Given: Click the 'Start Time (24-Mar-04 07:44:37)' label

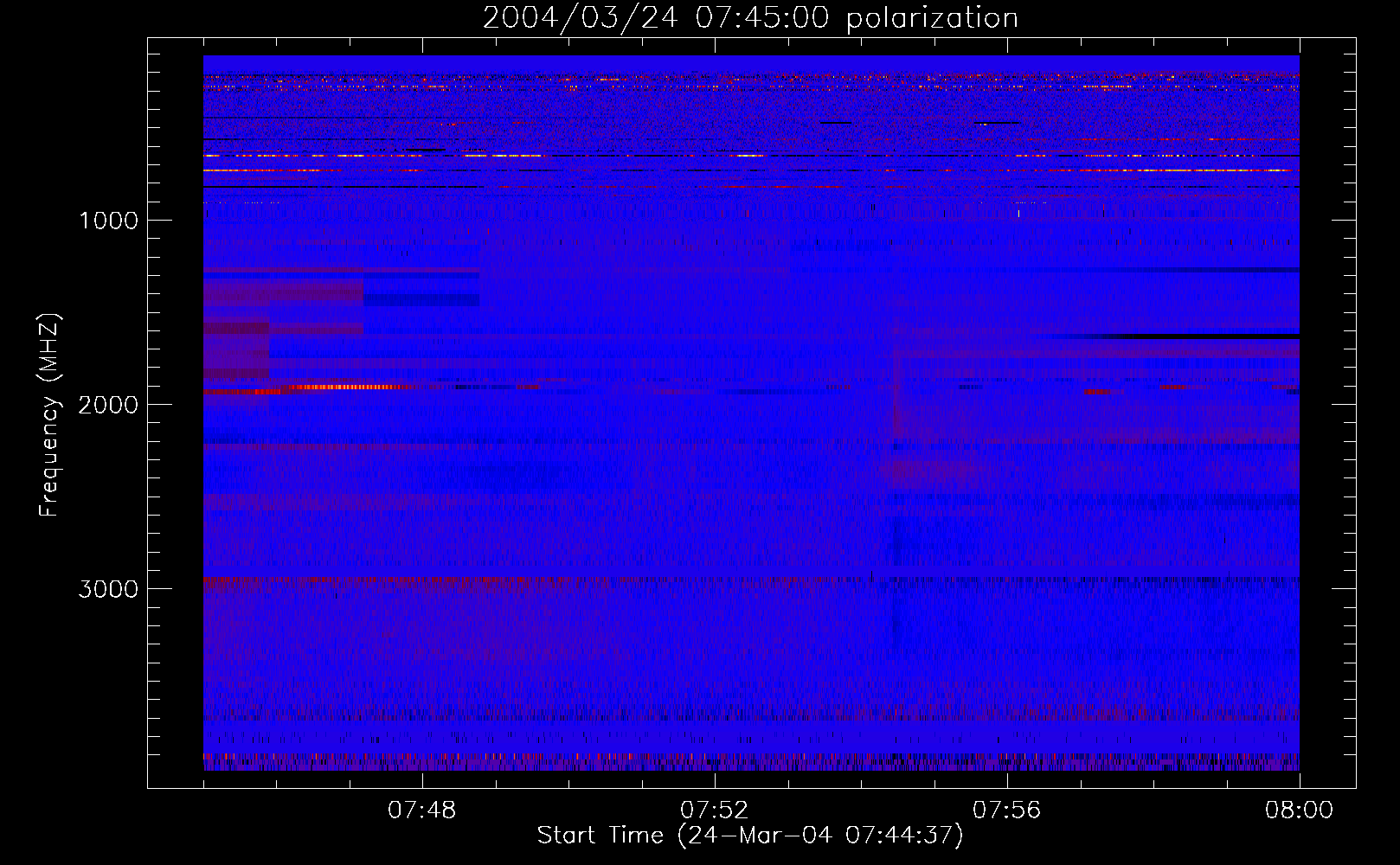Looking at the screenshot, I should tap(750, 836).
